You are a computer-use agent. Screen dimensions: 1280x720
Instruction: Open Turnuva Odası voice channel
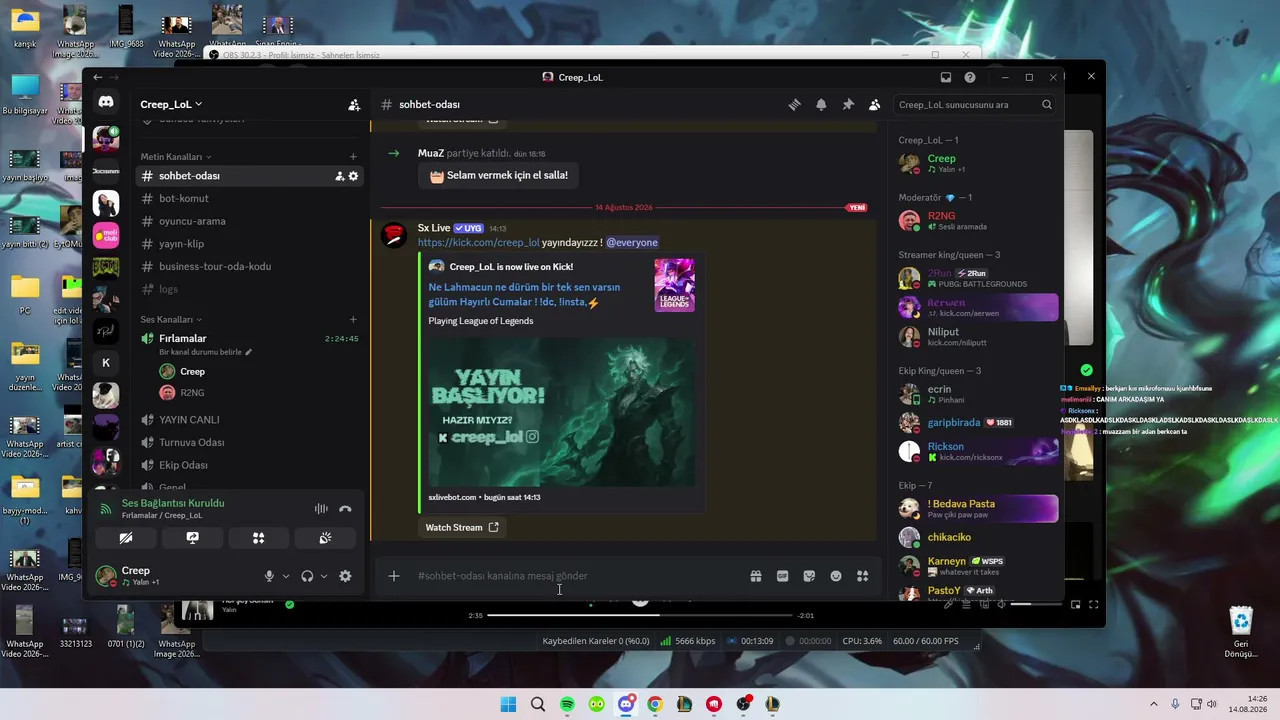249,442
